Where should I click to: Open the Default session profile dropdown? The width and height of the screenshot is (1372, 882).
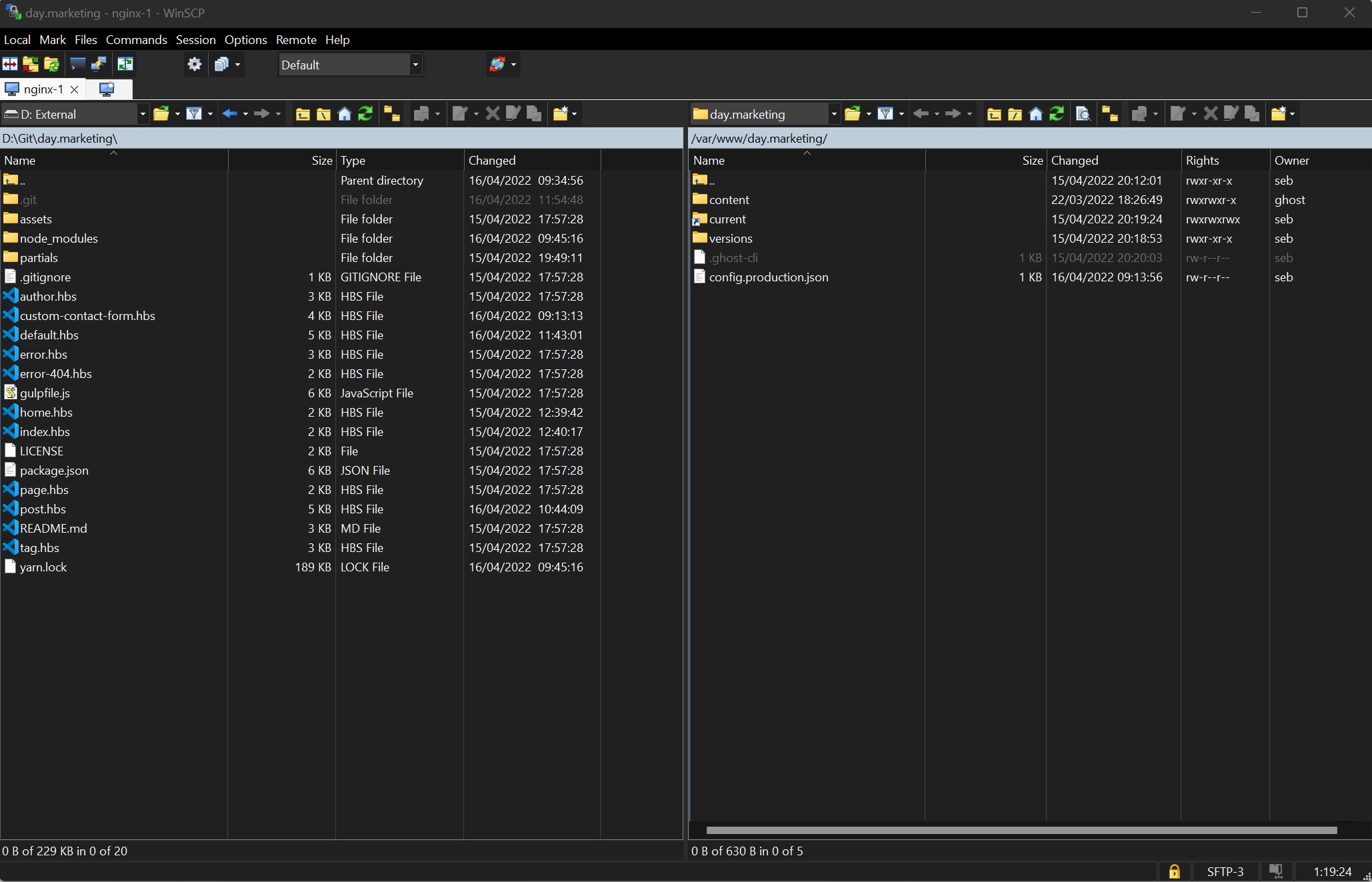pos(415,65)
